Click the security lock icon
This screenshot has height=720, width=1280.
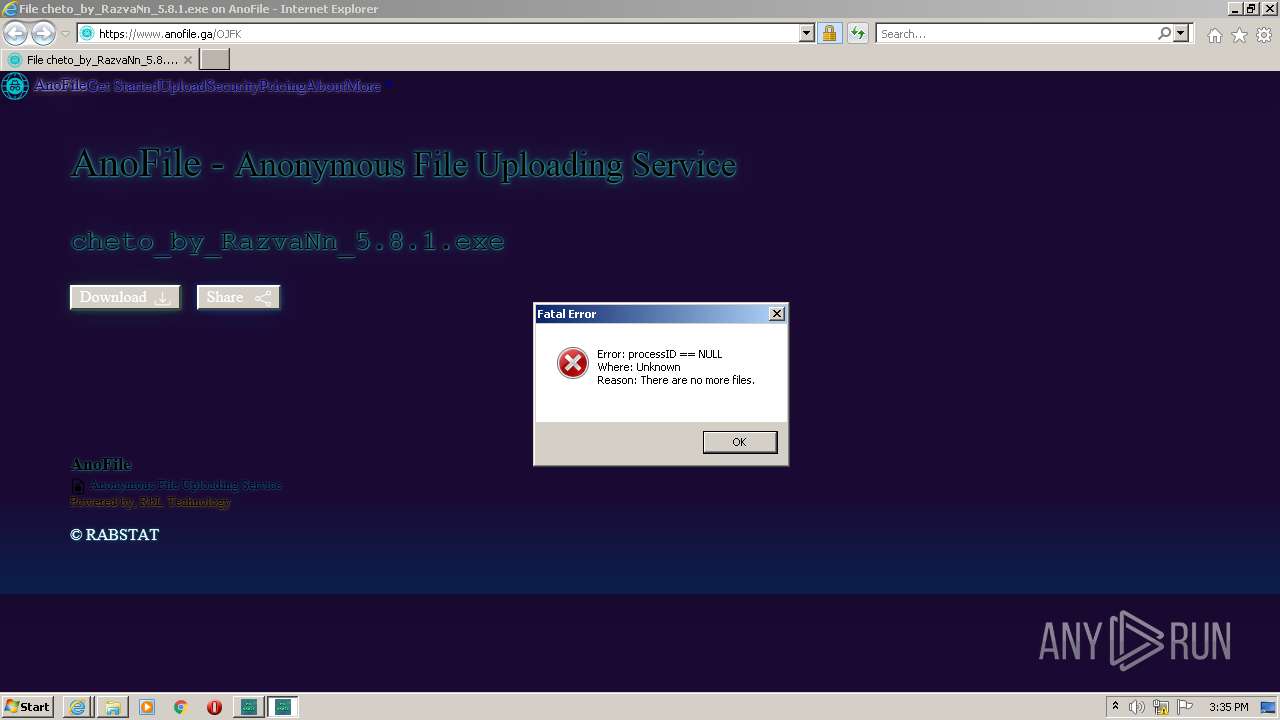tap(829, 34)
